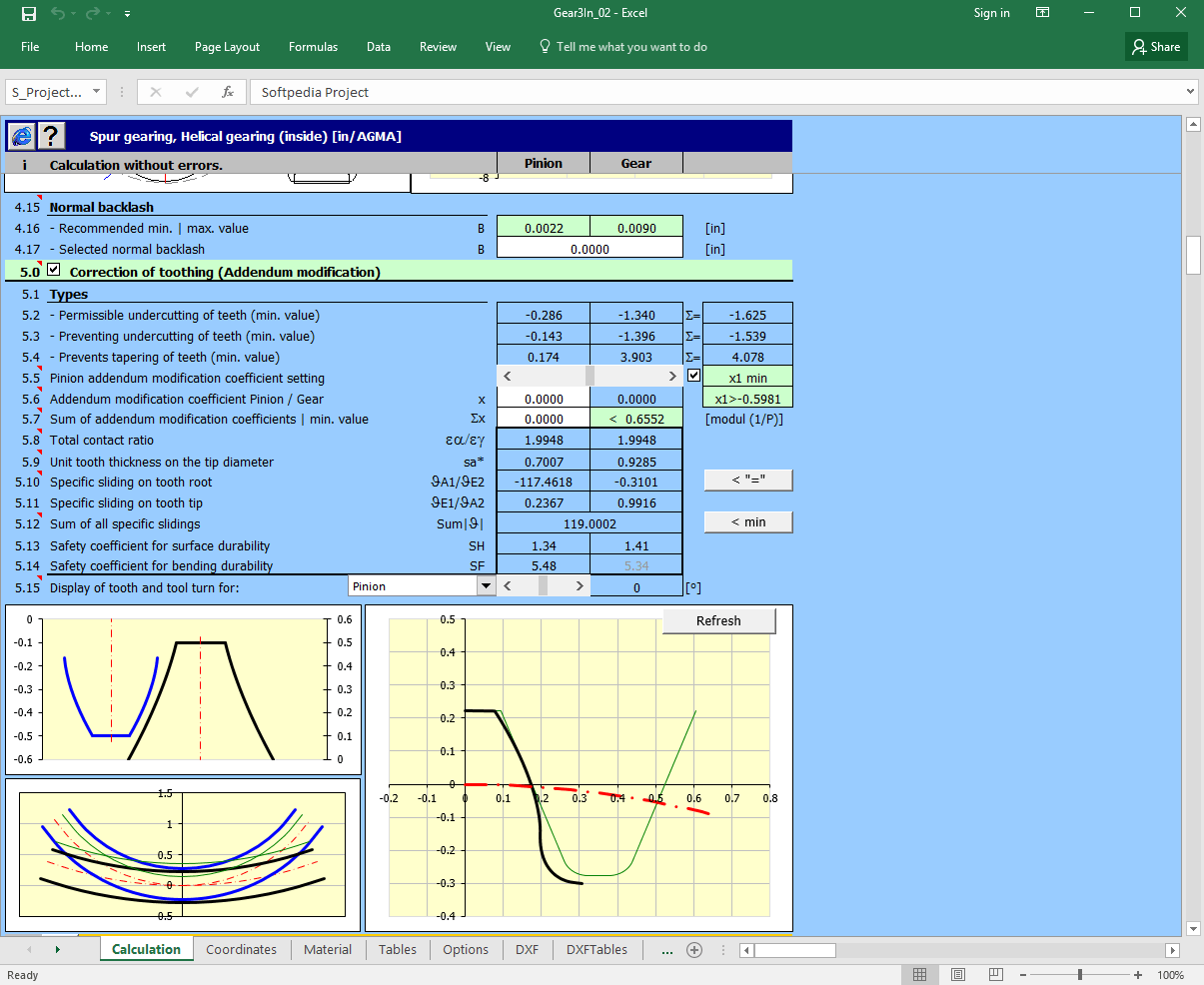
Task: Open the Pinion display dropdown
Action: [487, 584]
